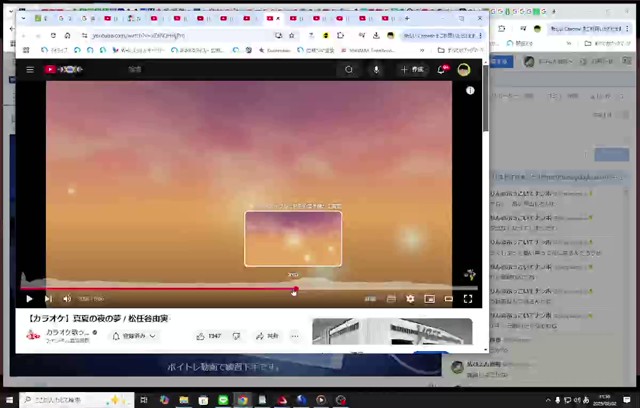The width and height of the screenshot is (640, 408).
Task: Bookmark this page with star icon
Action: 291,36
